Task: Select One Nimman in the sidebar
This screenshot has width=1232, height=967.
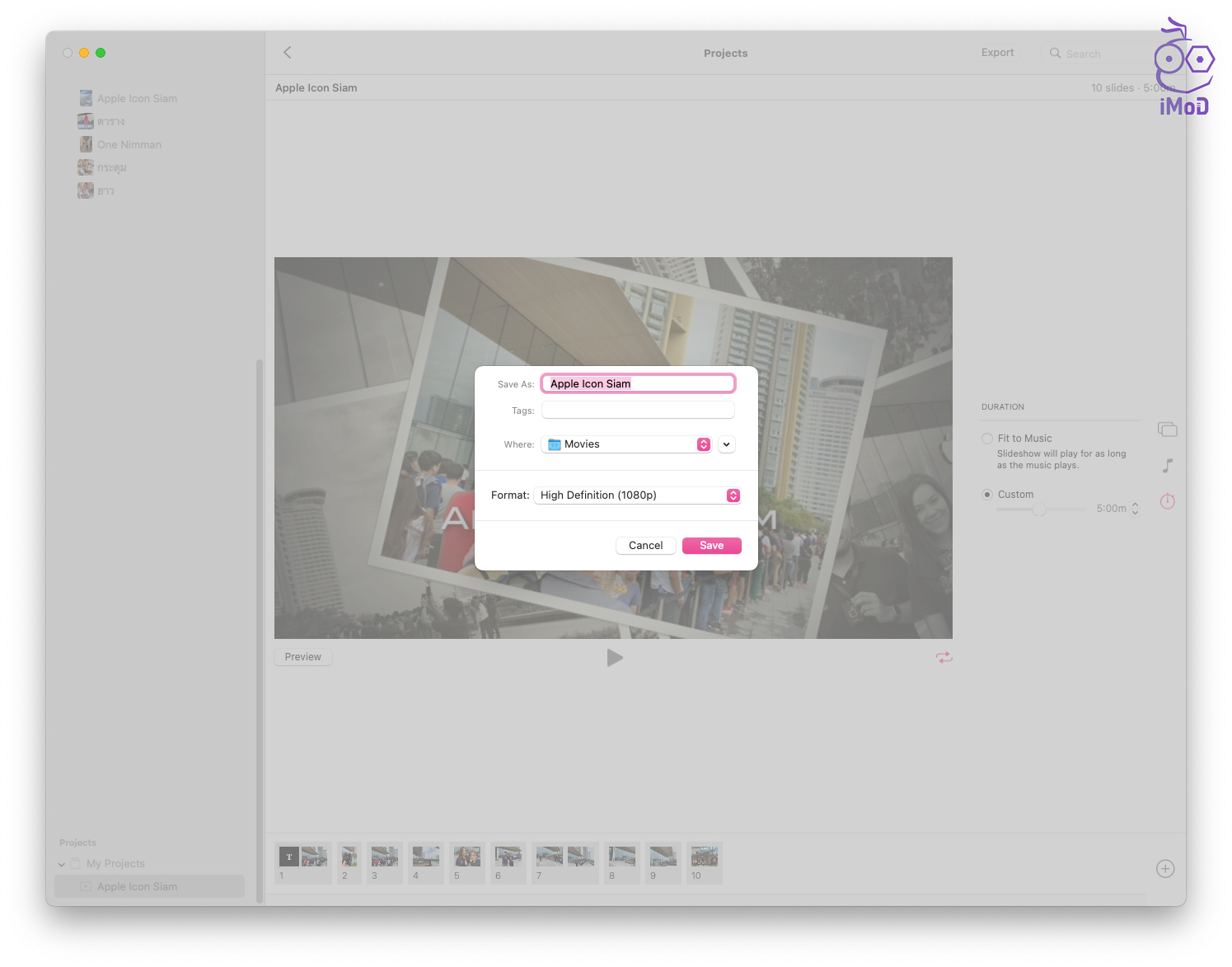Action: (x=129, y=144)
